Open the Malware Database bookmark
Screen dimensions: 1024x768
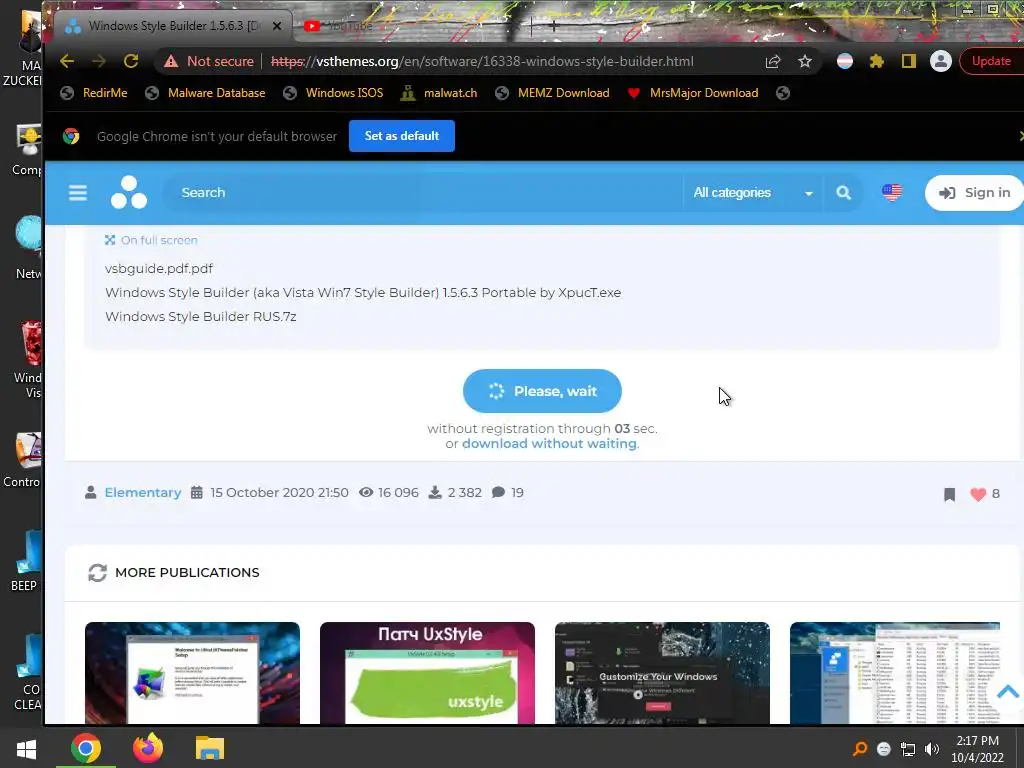tap(205, 93)
